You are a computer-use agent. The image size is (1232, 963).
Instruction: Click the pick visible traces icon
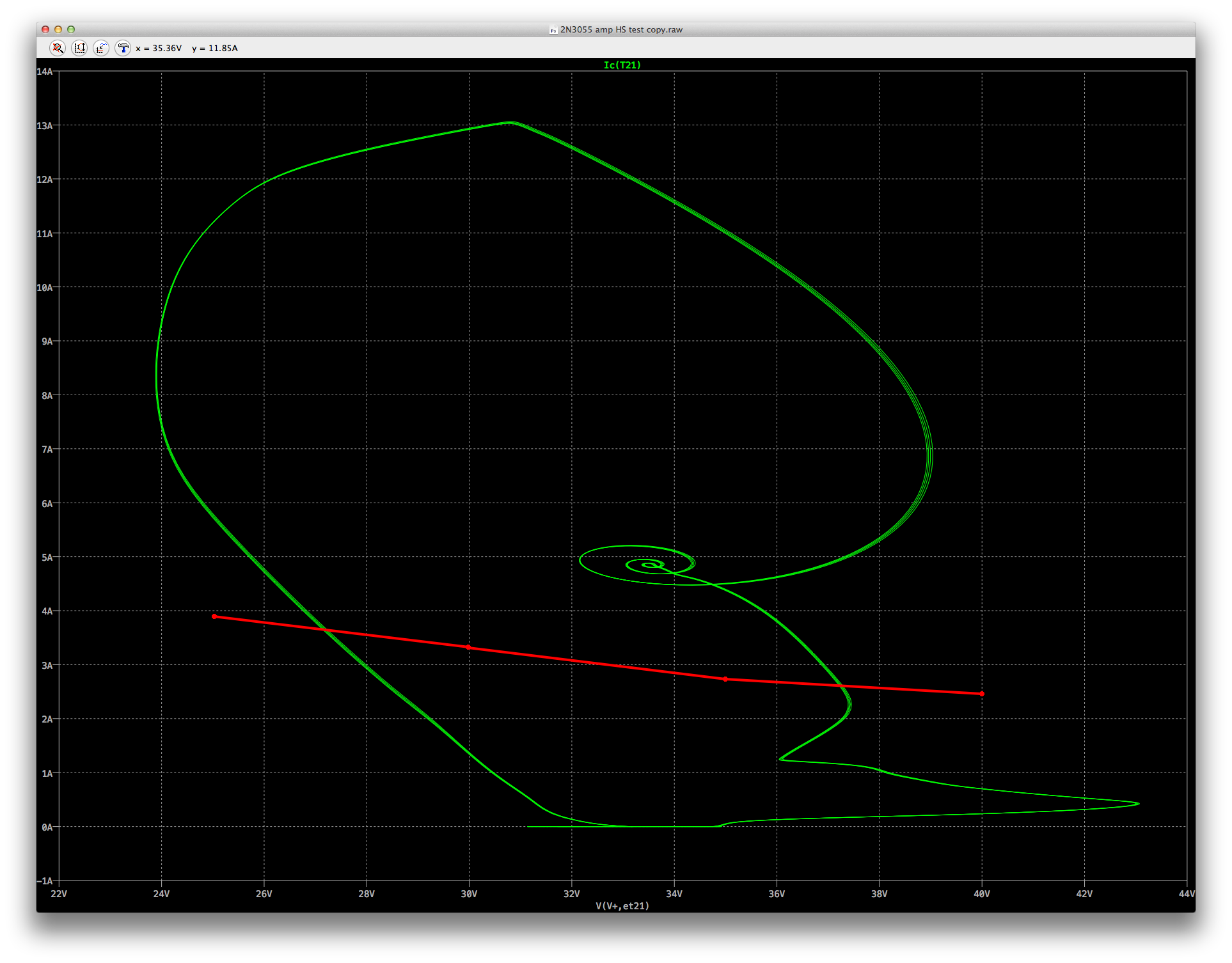click(101, 48)
